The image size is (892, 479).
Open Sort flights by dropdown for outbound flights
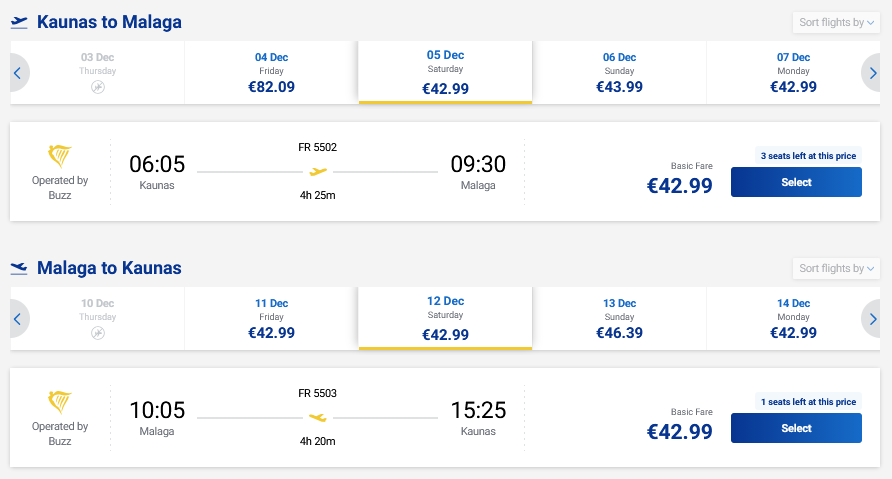(x=836, y=23)
